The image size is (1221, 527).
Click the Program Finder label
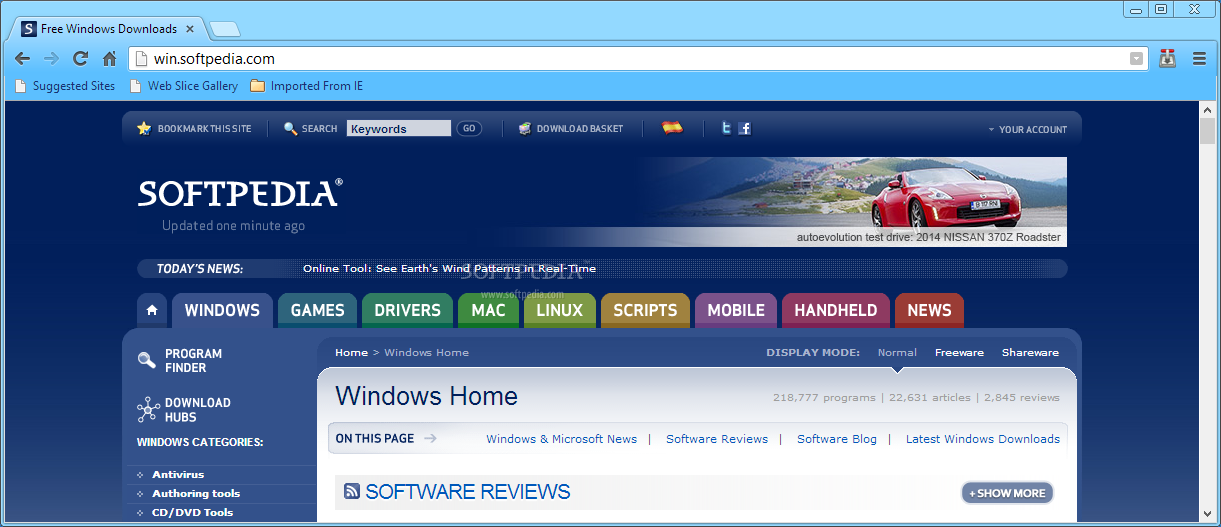pos(194,361)
